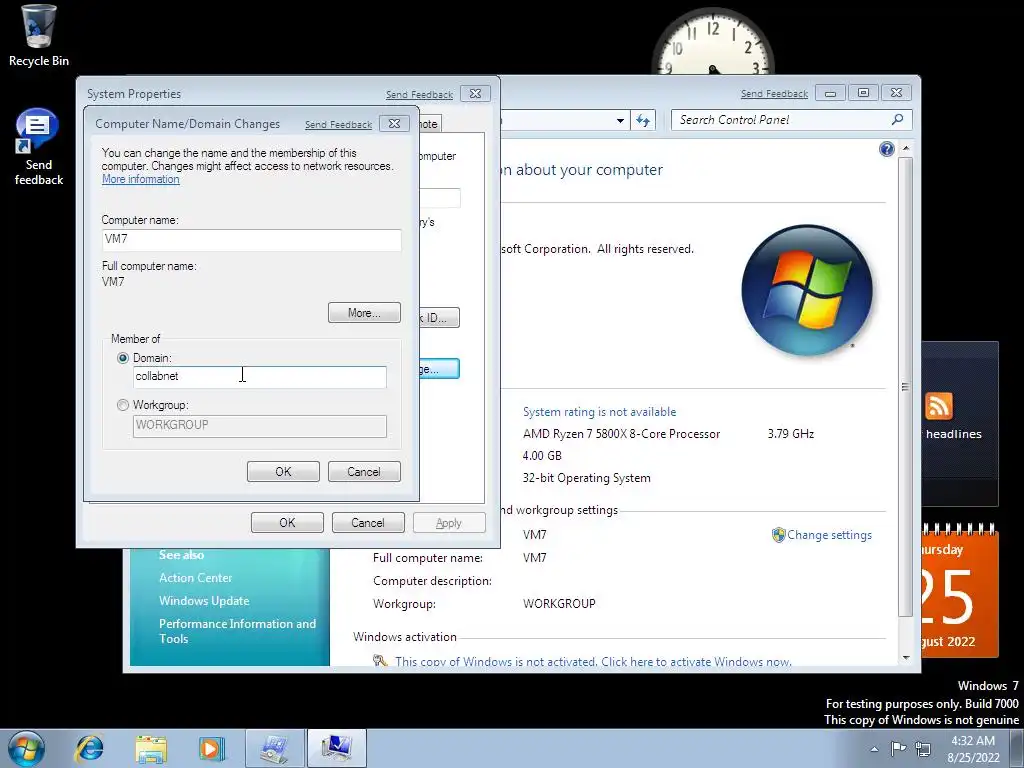Click Cancel in System Properties dialog
This screenshot has width=1024, height=768.
coord(368,522)
